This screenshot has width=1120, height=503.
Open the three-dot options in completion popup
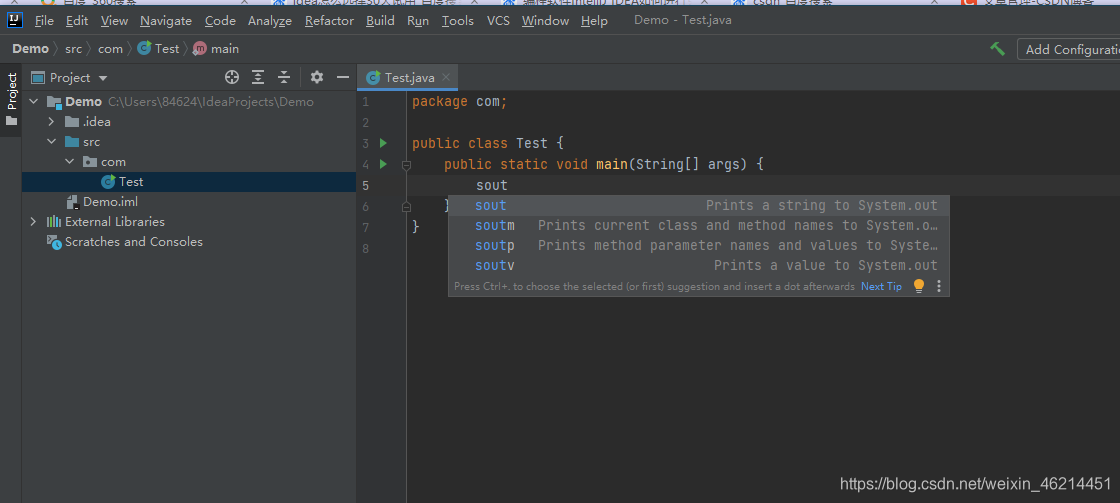point(939,286)
